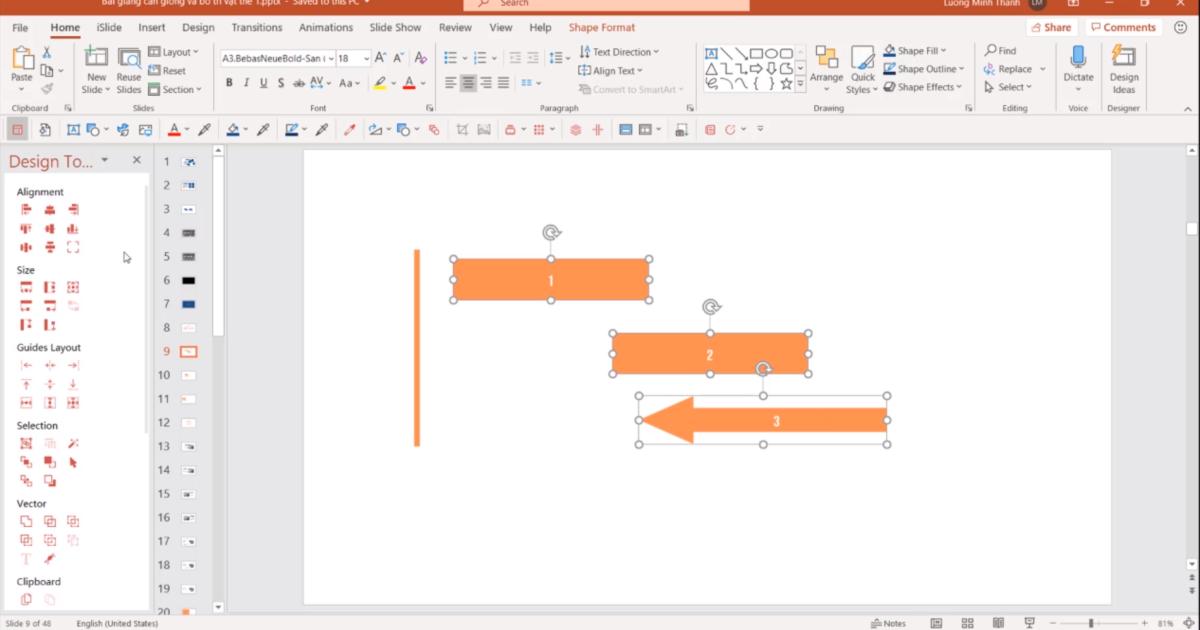This screenshot has width=1200, height=630.
Task: Click the Search box in title bar
Action: [x=606, y=4]
